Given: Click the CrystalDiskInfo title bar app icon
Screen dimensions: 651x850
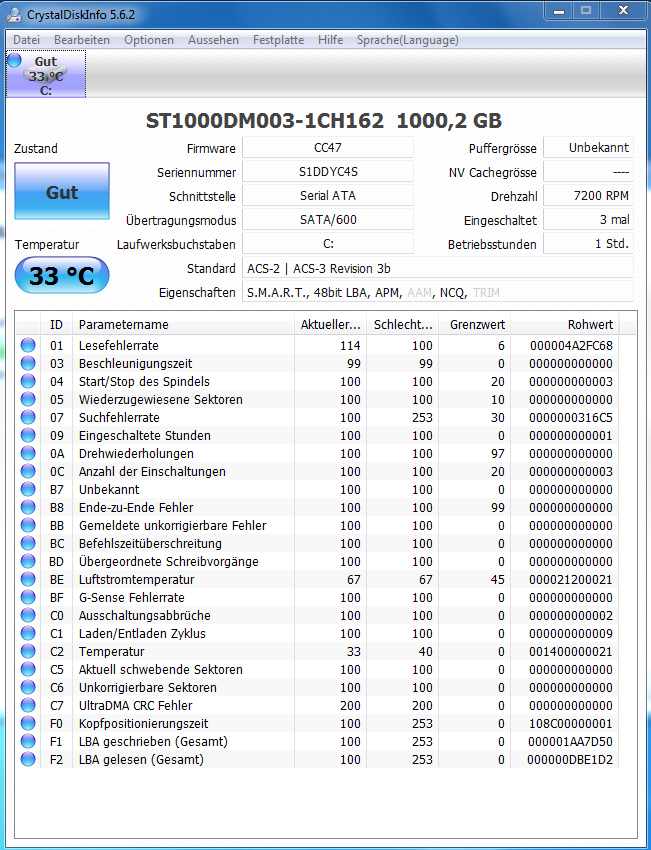Looking at the screenshot, I should (15, 14).
